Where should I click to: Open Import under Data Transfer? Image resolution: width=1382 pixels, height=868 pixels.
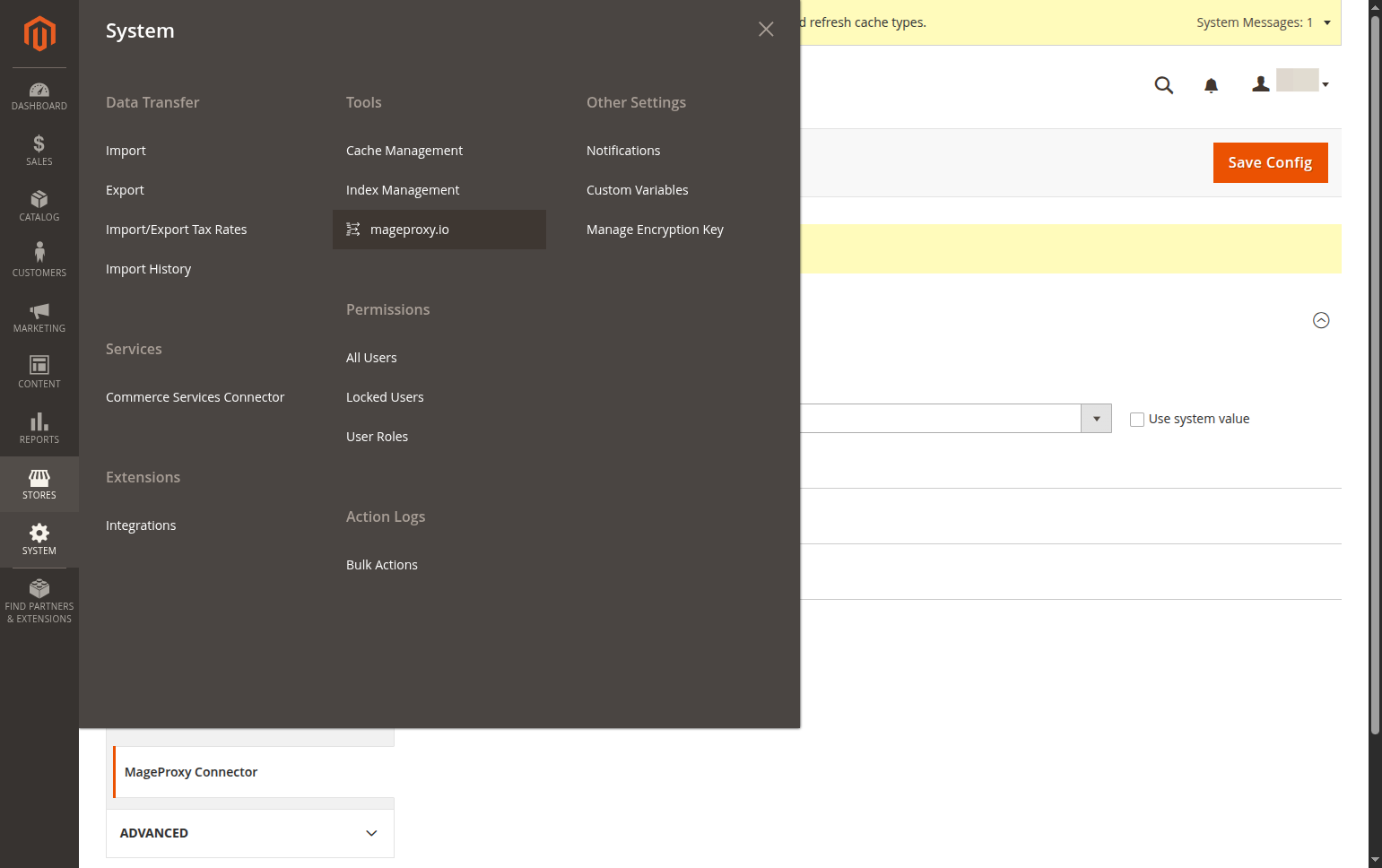tap(126, 151)
